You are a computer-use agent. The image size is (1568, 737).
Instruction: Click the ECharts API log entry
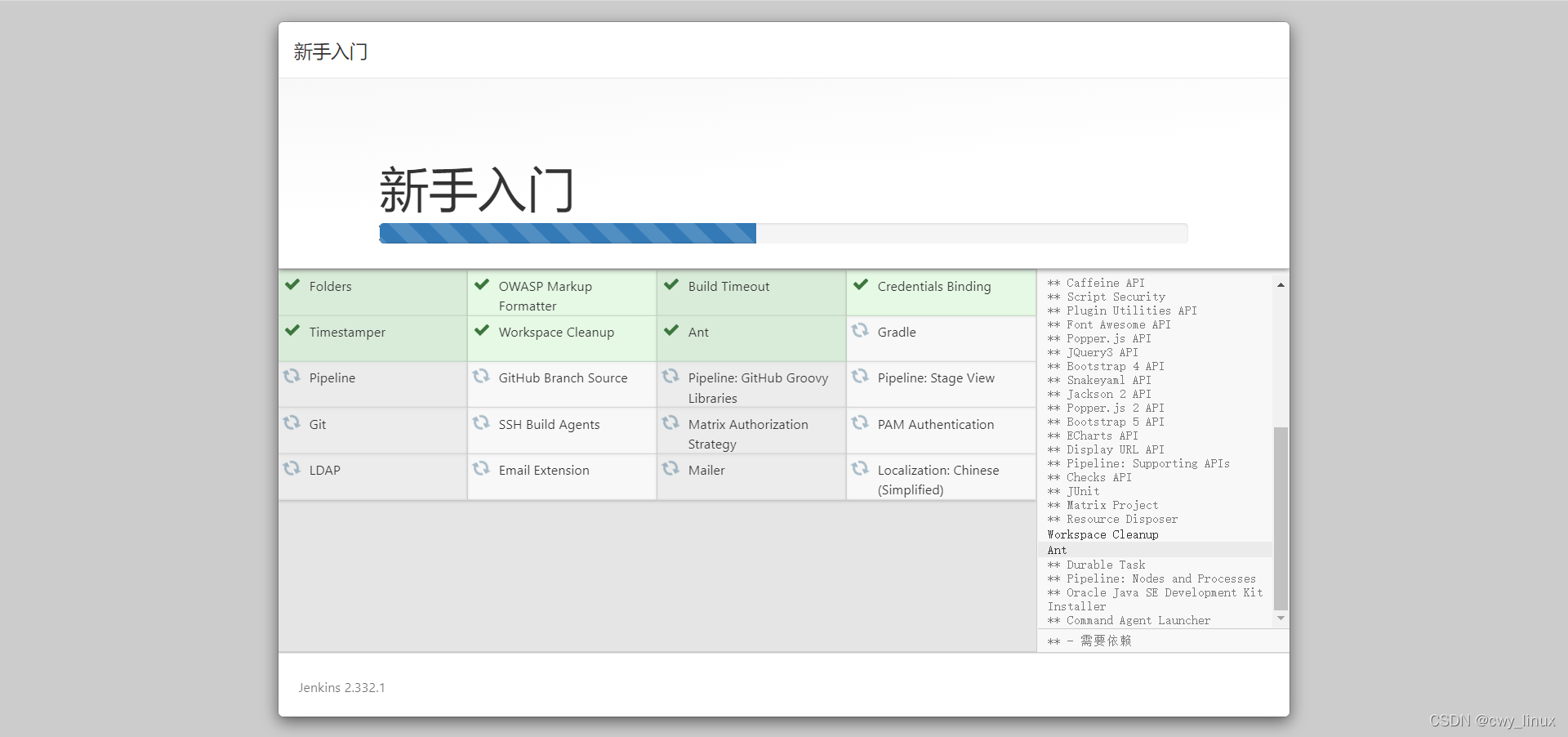click(1093, 435)
